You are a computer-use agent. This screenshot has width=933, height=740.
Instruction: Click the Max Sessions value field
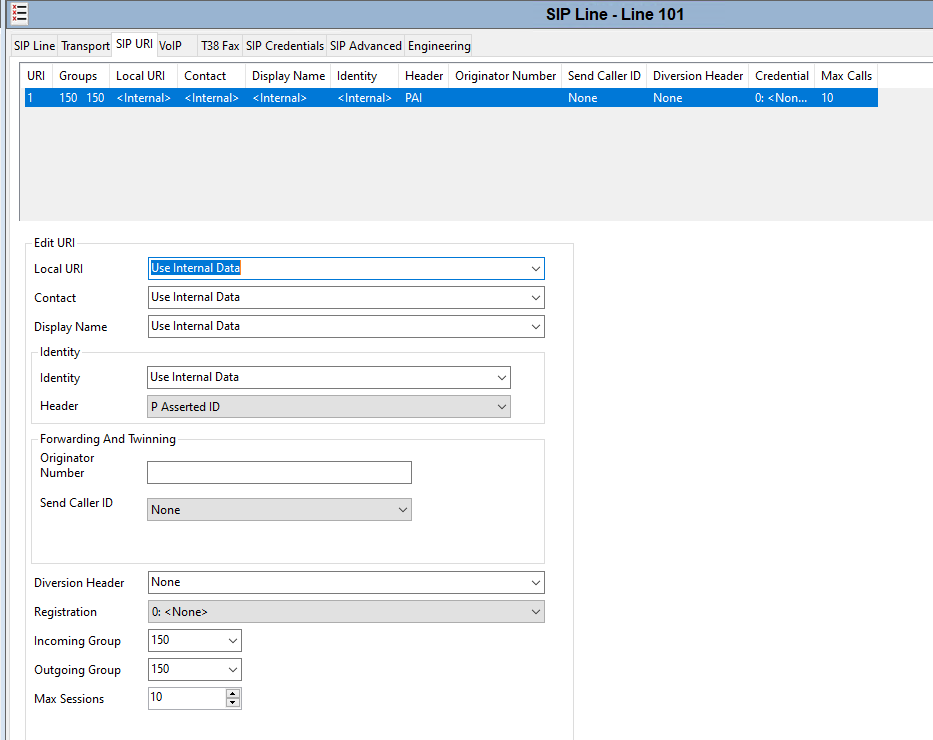point(187,698)
